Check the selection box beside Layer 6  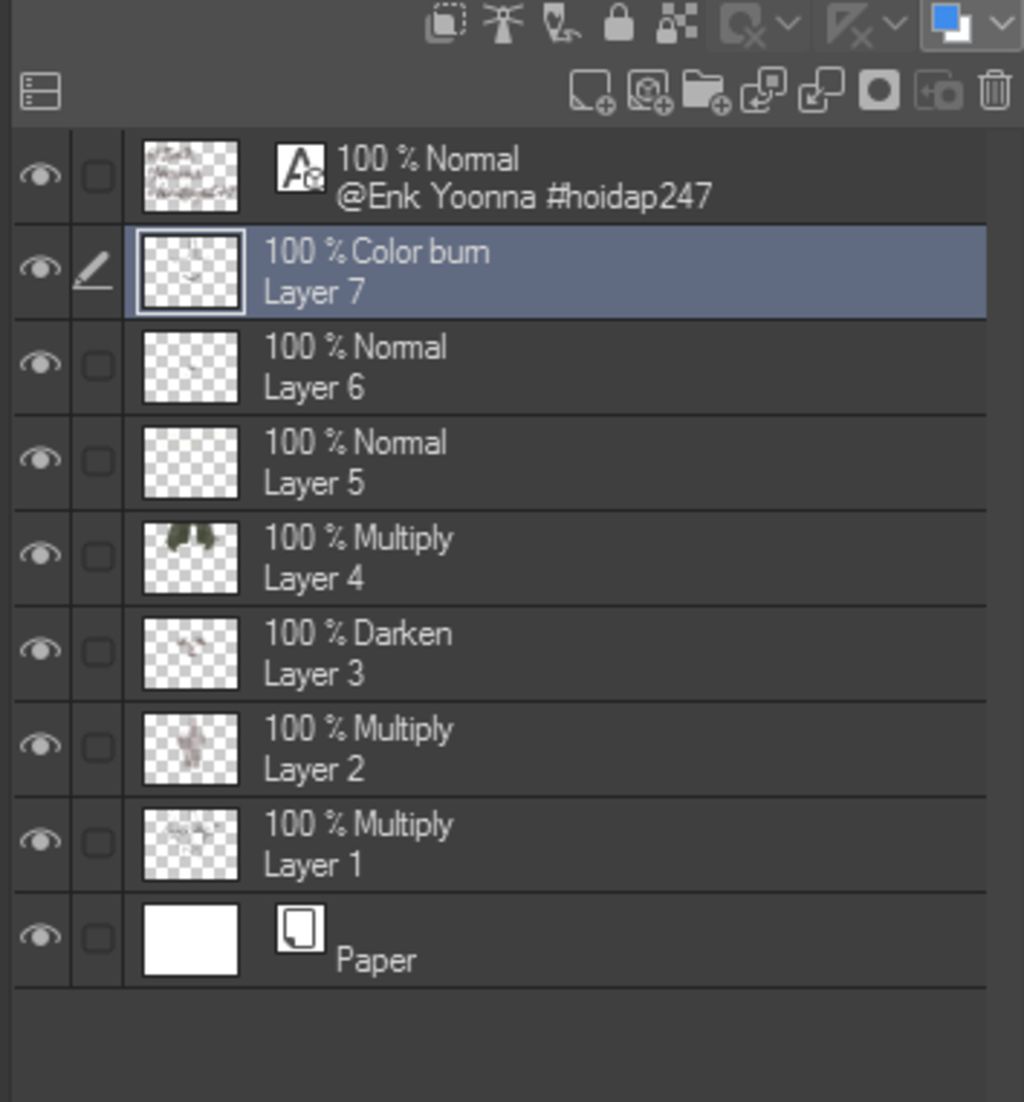click(x=98, y=365)
